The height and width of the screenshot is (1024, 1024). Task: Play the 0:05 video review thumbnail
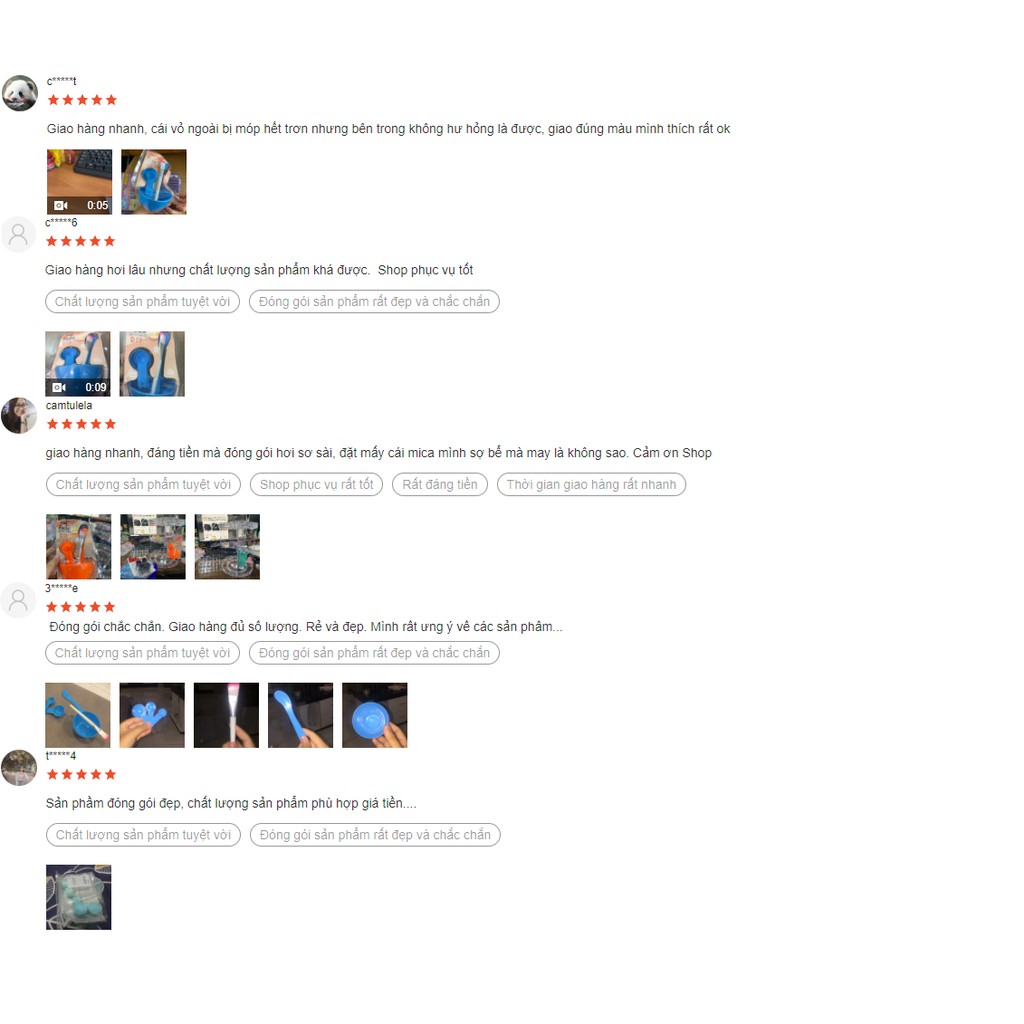tap(79, 182)
